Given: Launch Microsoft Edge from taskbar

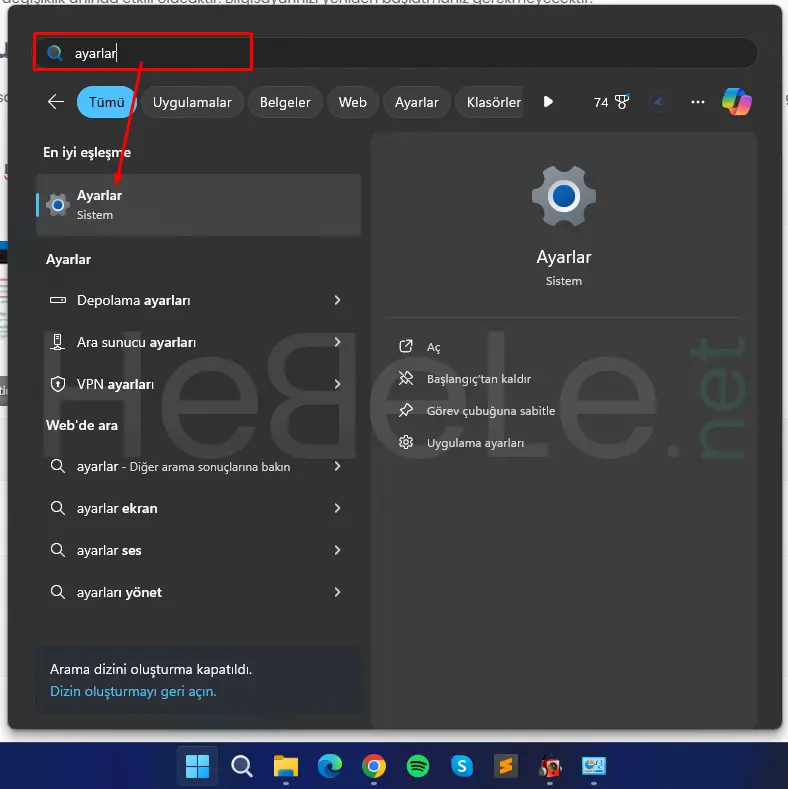Looking at the screenshot, I should pos(330,766).
